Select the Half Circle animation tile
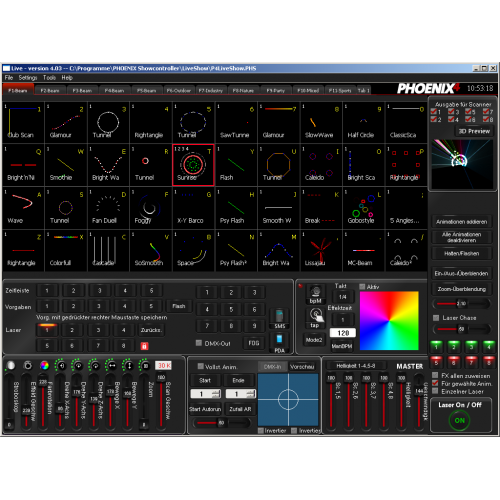The height and width of the screenshot is (500, 500). (364, 122)
